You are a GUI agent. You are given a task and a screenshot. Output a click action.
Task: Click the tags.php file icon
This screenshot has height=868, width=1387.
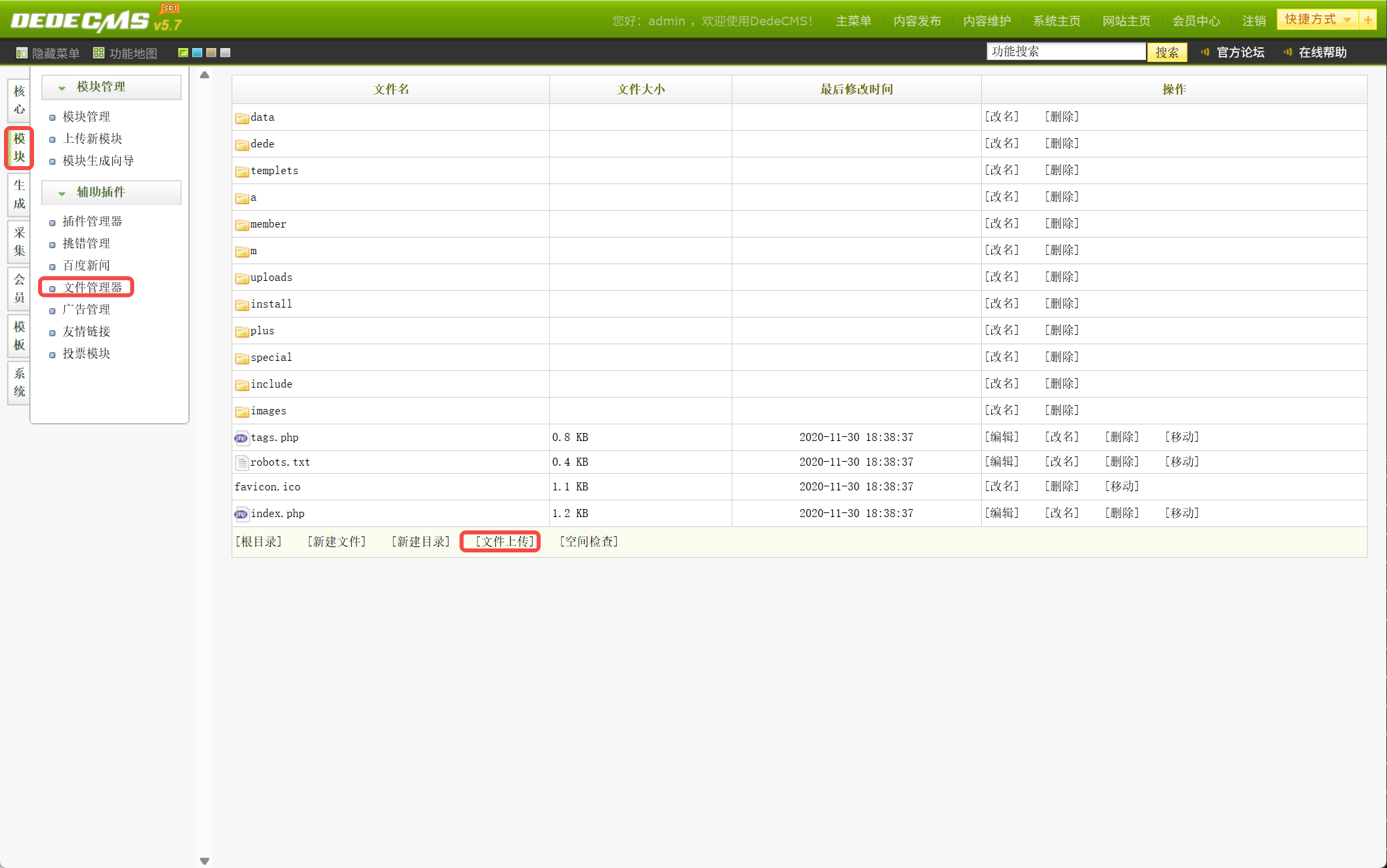tap(241, 438)
